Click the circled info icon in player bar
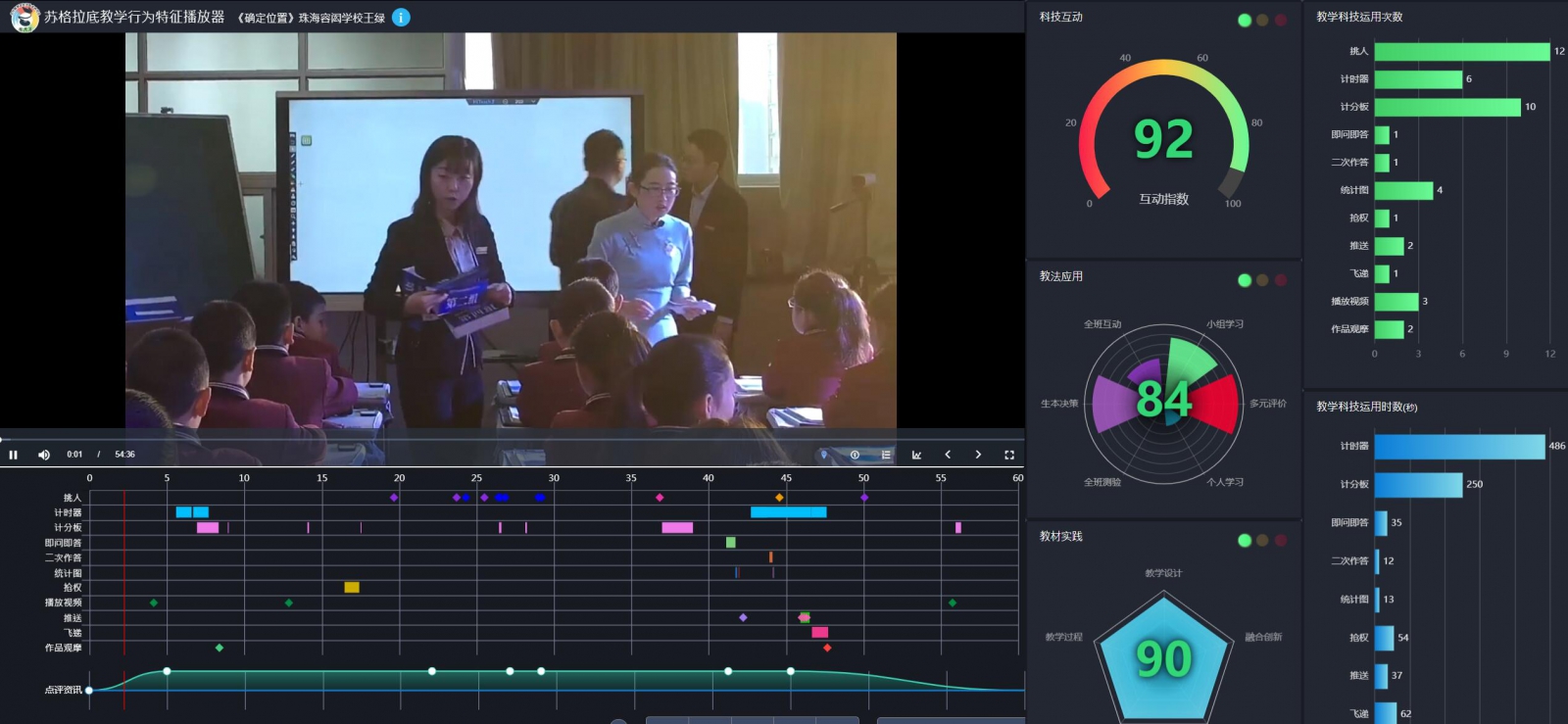 [855, 455]
